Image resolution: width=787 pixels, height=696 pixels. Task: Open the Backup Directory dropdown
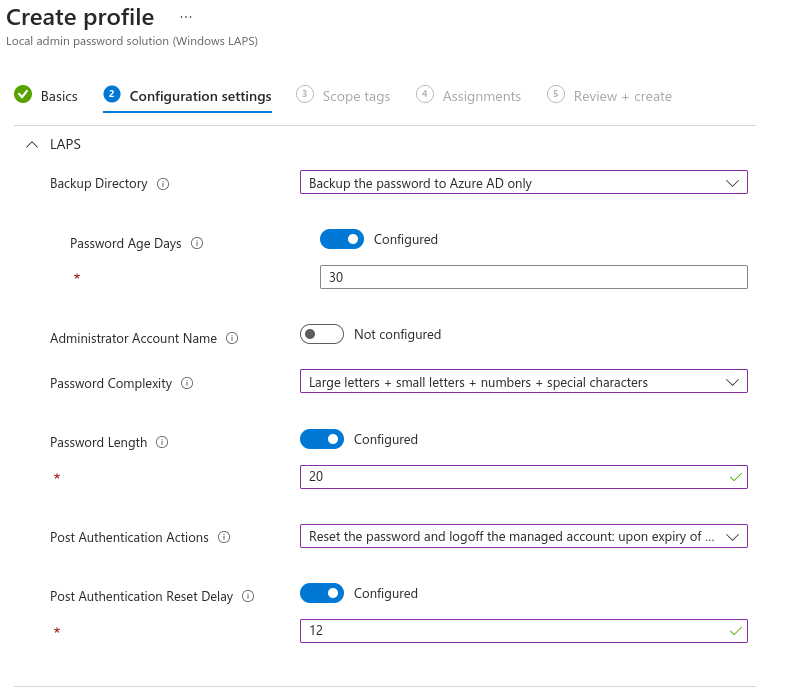pos(523,183)
